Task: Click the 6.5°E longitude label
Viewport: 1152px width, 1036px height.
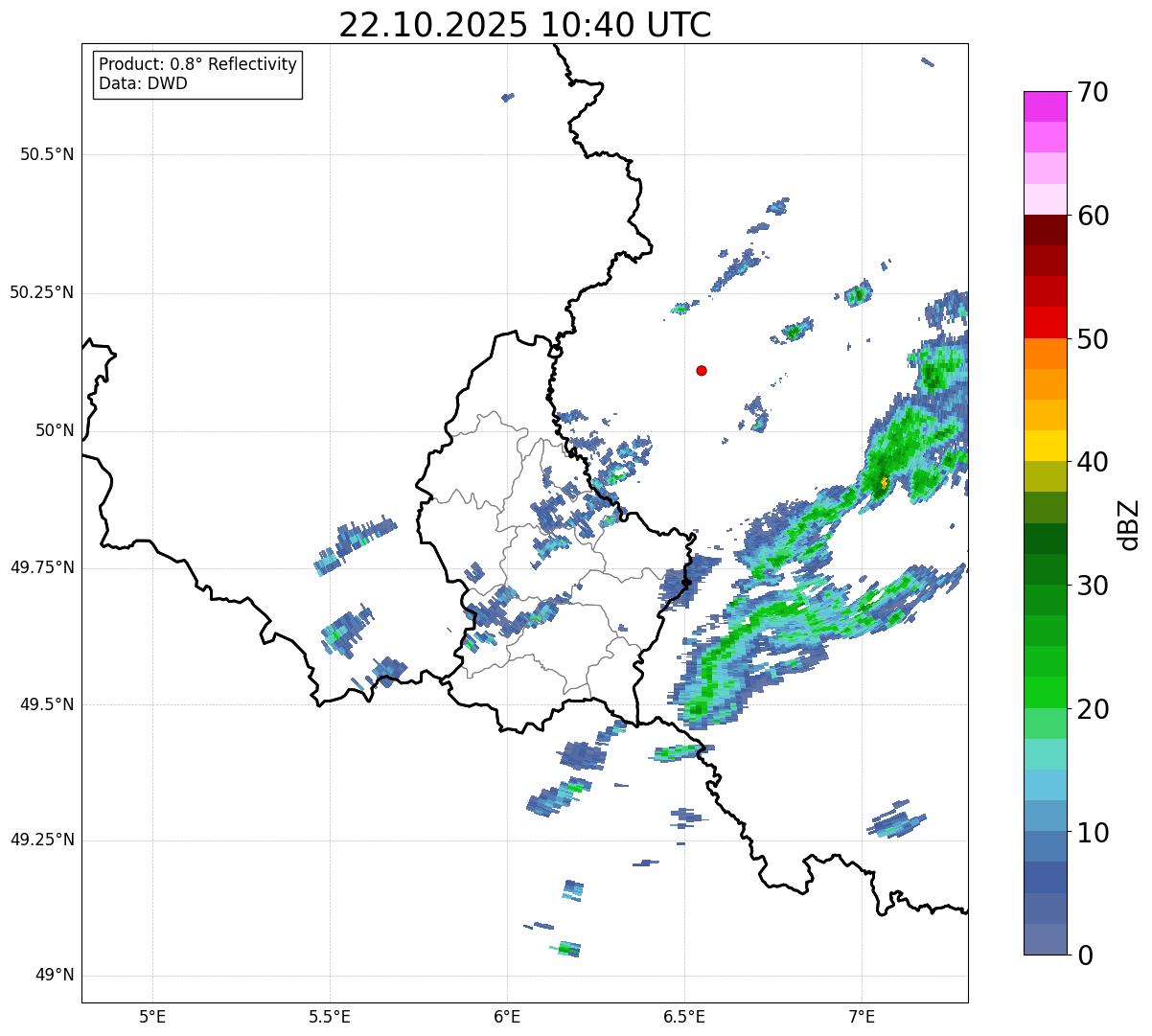Action: tap(684, 1016)
